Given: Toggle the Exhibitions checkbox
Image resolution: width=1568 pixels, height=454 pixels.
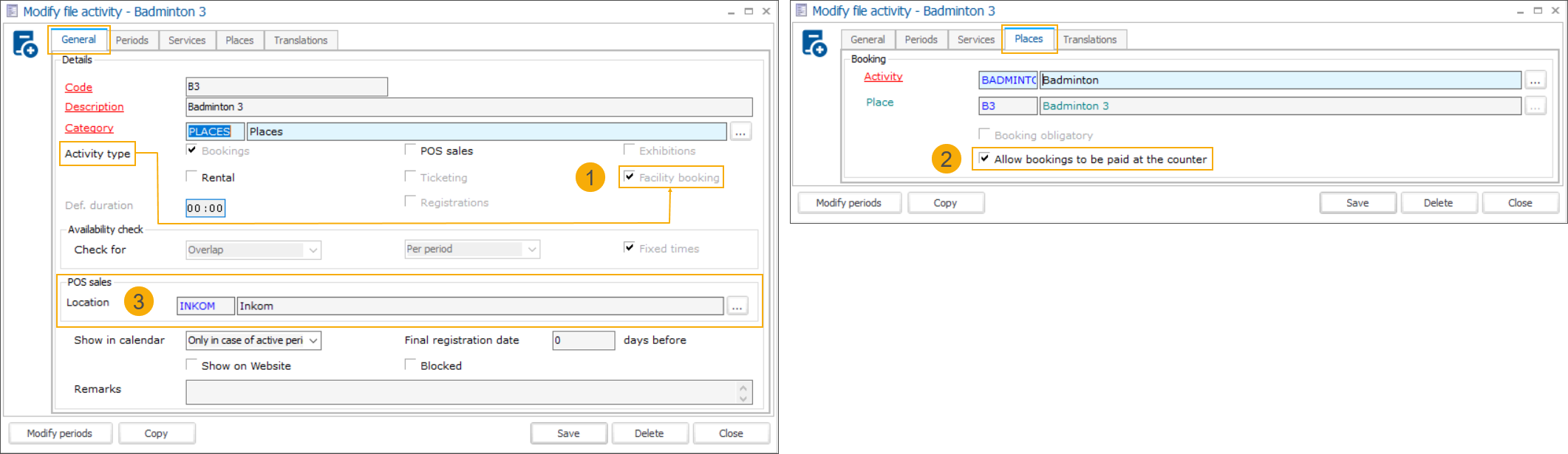Looking at the screenshot, I should (x=629, y=150).
